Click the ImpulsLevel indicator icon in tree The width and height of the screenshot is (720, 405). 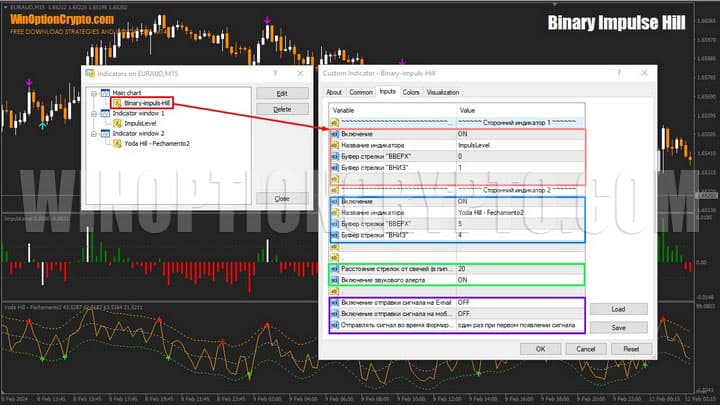[118, 124]
